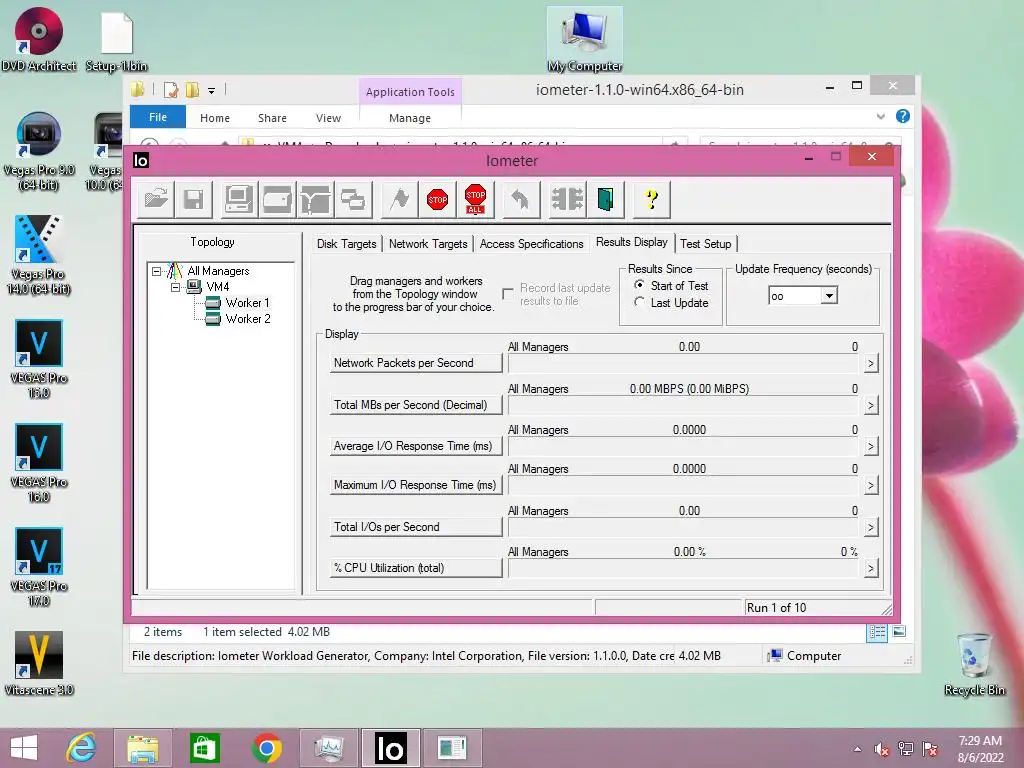Open Manage tab under Application Tools
This screenshot has height=768, width=1024.
pyautogui.click(x=409, y=118)
